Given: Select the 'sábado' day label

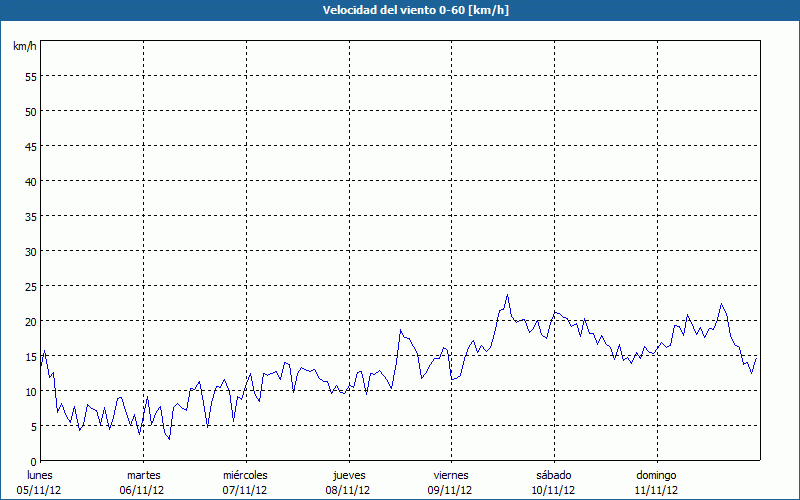Looking at the screenshot, I should tap(553, 475).
